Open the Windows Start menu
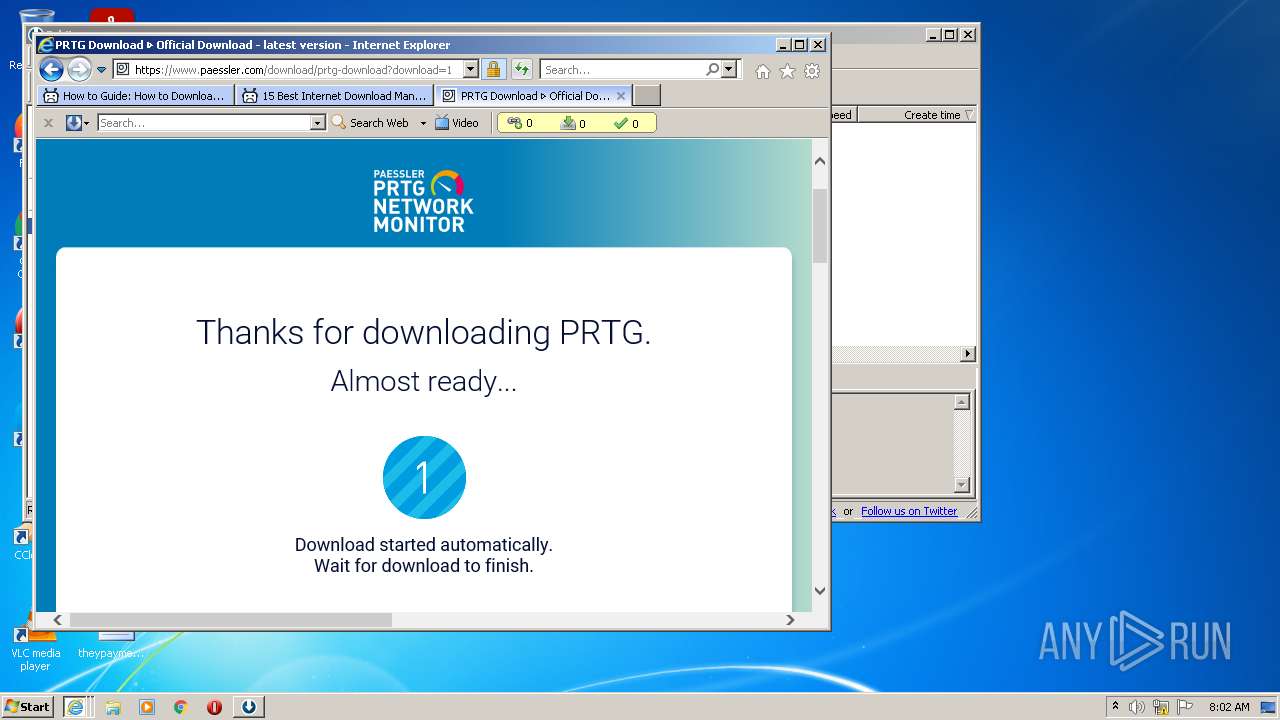The width and height of the screenshot is (1280, 720). coord(28,706)
